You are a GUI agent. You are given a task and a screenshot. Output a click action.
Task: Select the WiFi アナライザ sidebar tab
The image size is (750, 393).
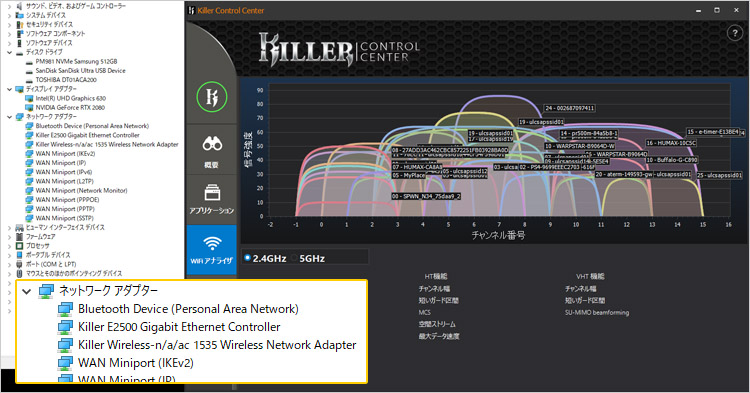(211, 250)
